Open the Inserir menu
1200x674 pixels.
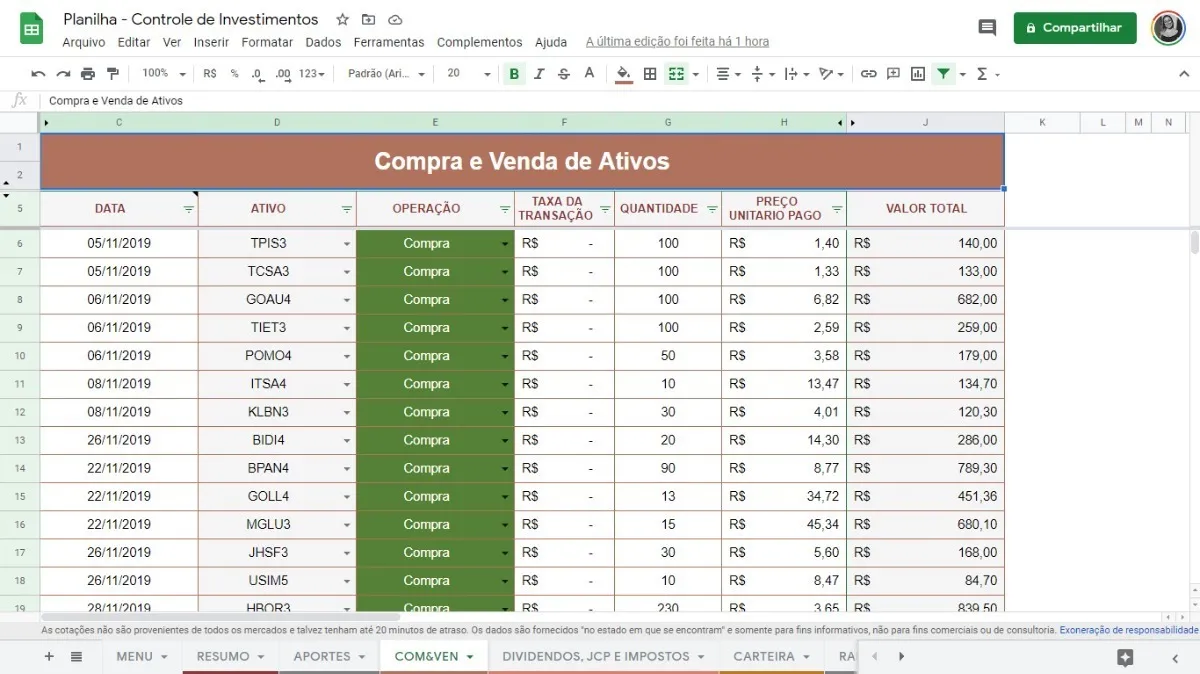pyautogui.click(x=211, y=42)
